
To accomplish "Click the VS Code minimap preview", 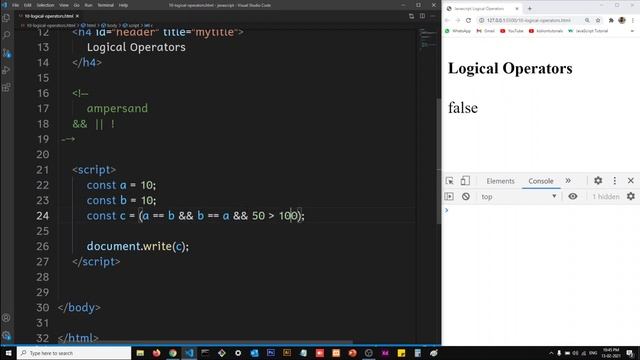I will (x=428, y=39).
